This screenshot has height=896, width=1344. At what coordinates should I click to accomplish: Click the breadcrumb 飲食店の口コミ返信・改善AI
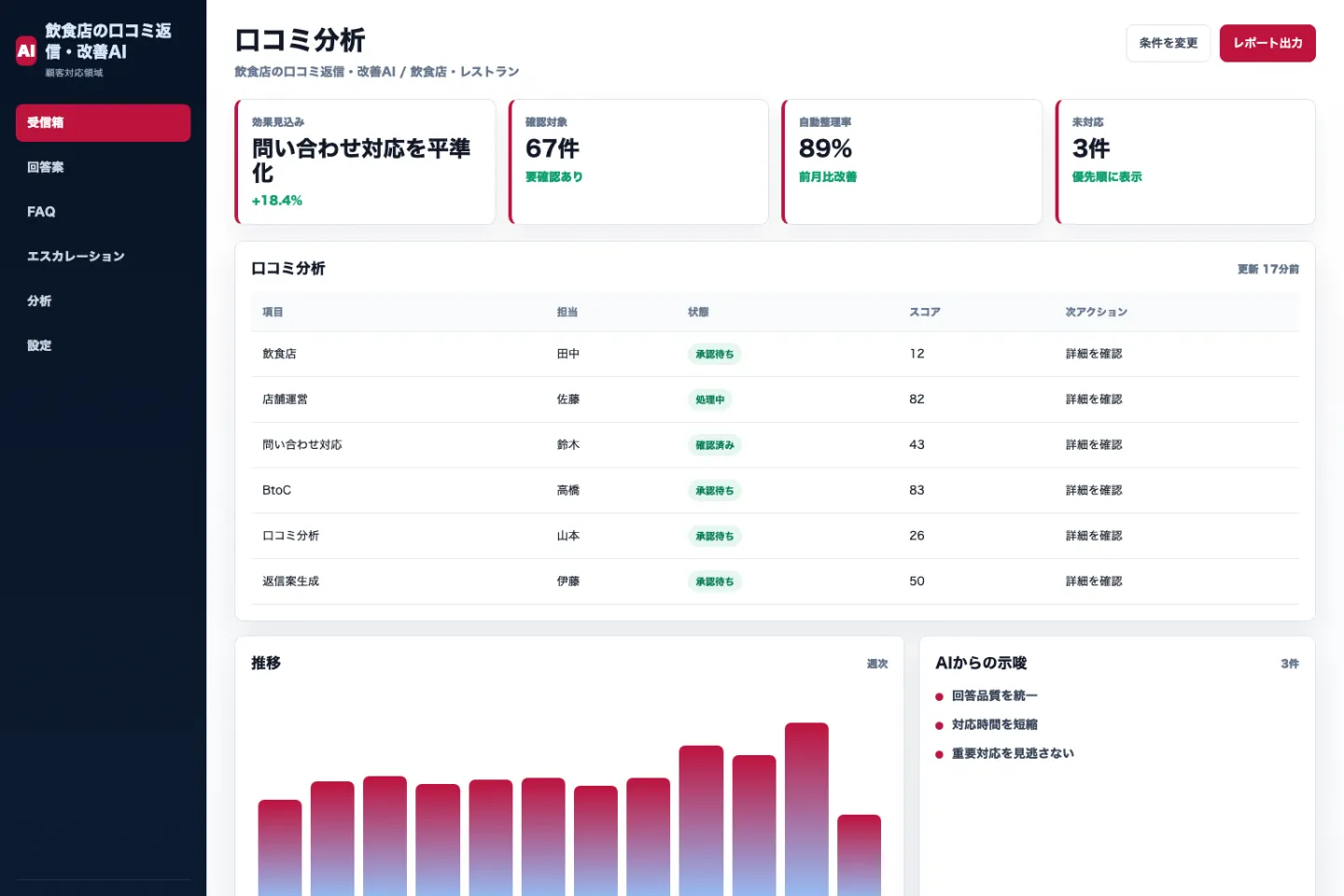point(315,71)
